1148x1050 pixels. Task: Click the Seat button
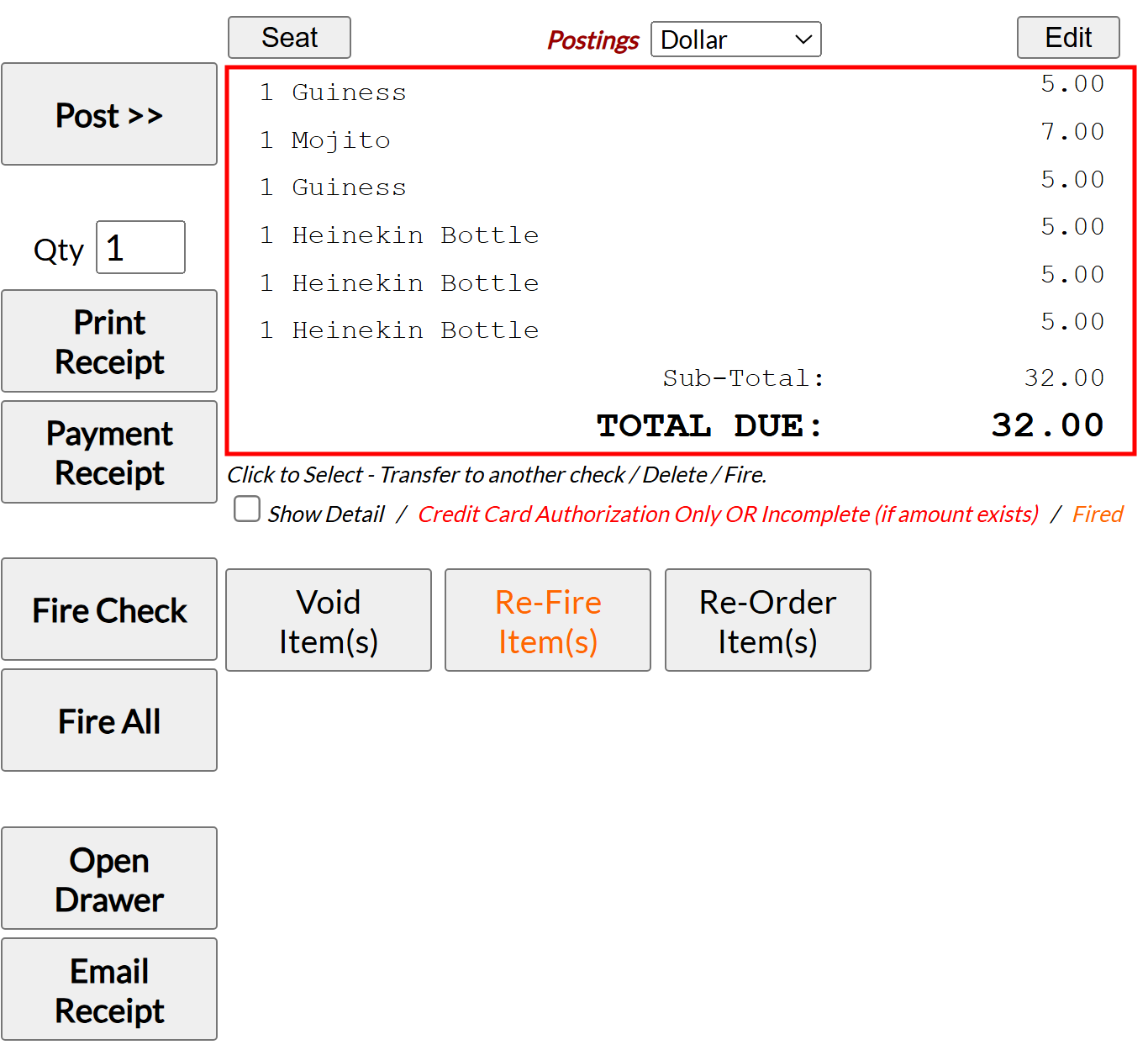[x=289, y=38]
